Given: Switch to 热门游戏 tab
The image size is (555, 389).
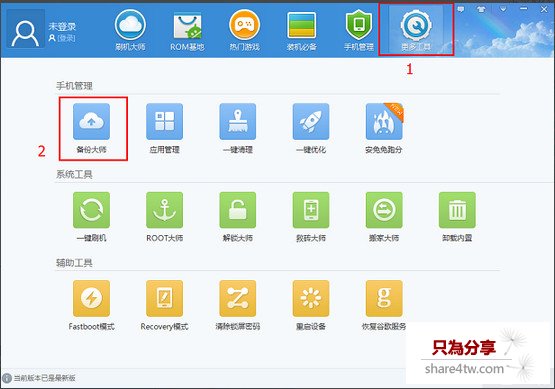Looking at the screenshot, I should click(245, 30).
